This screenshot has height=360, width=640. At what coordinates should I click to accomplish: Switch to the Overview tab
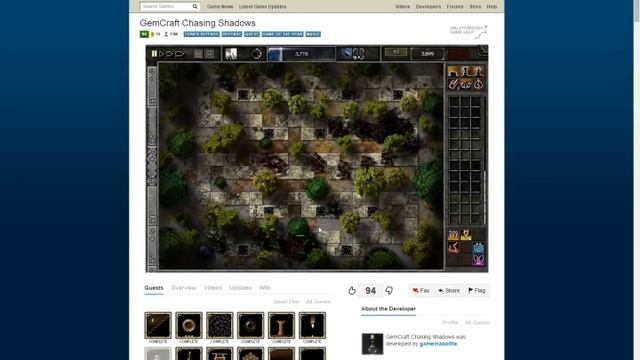tap(183, 288)
